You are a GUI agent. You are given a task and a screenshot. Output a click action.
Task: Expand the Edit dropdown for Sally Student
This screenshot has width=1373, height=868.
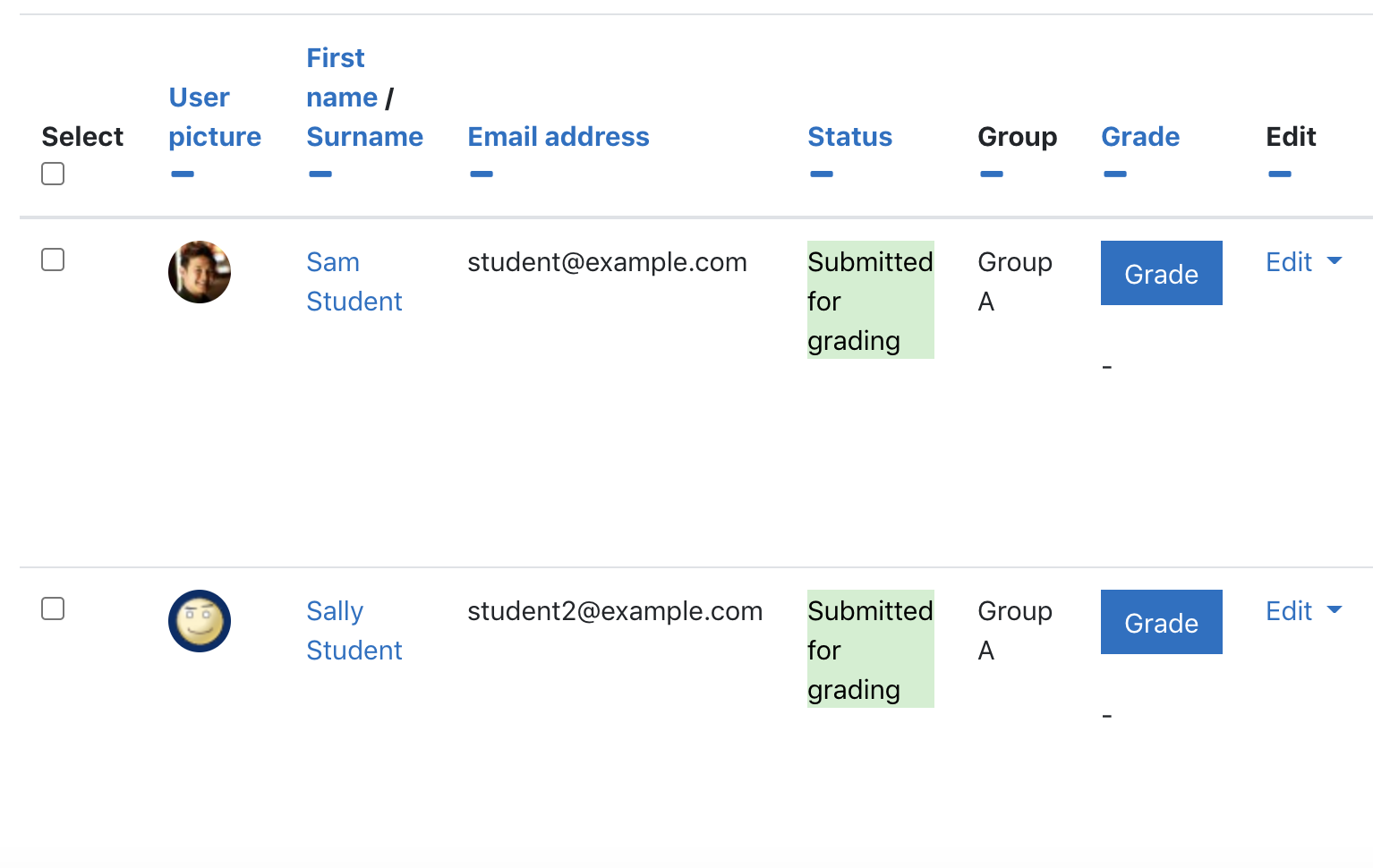pyautogui.click(x=1304, y=611)
